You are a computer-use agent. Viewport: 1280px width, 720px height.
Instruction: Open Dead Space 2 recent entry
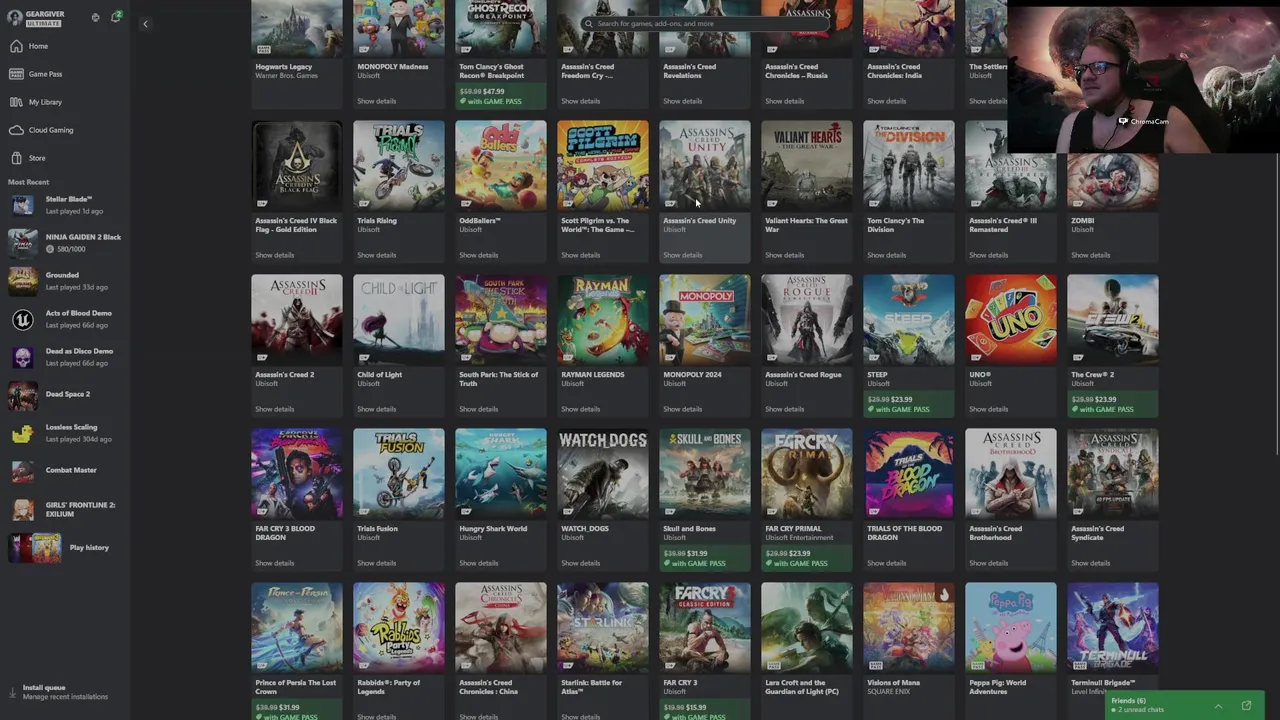(x=64, y=395)
